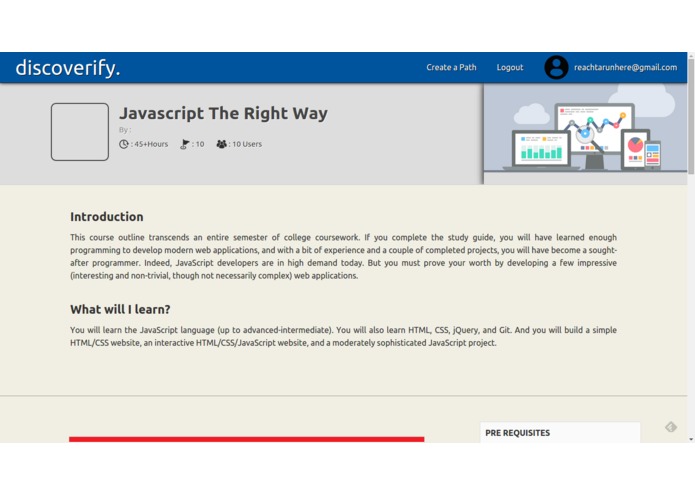Viewport: 695px width, 494px height.
Task: Click the 45+Hours duration text
Action: [x=151, y=144]
